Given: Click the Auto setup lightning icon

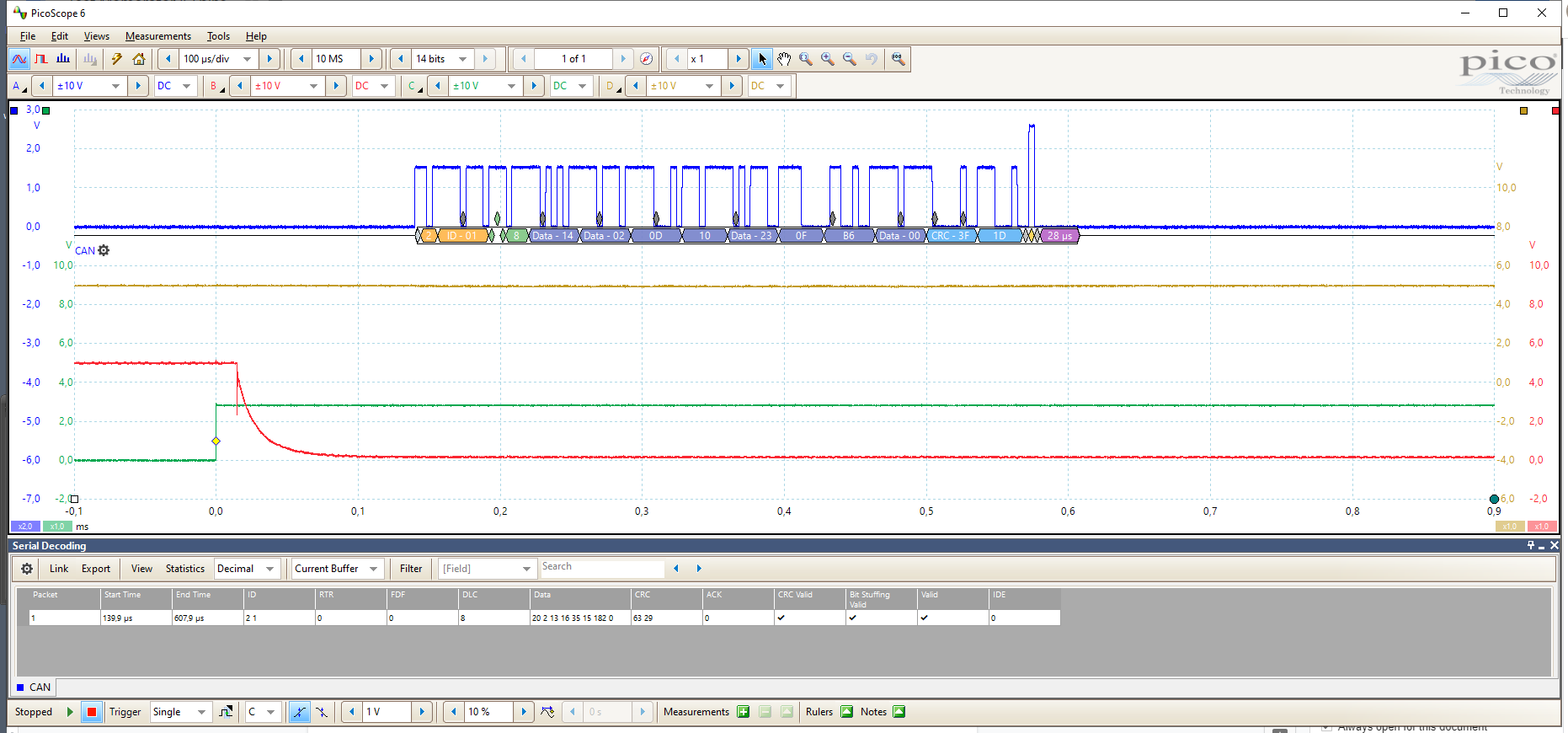Looking at the screenshot, I should [117, 59].
